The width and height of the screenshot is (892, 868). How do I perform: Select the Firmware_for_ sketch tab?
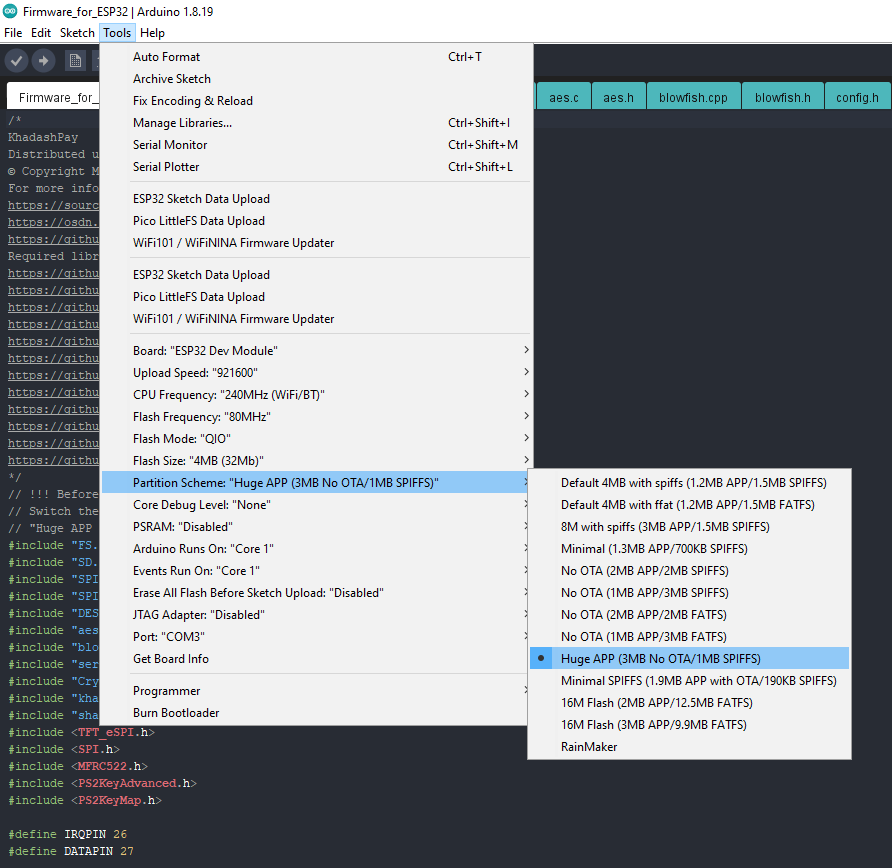[53, 97]
